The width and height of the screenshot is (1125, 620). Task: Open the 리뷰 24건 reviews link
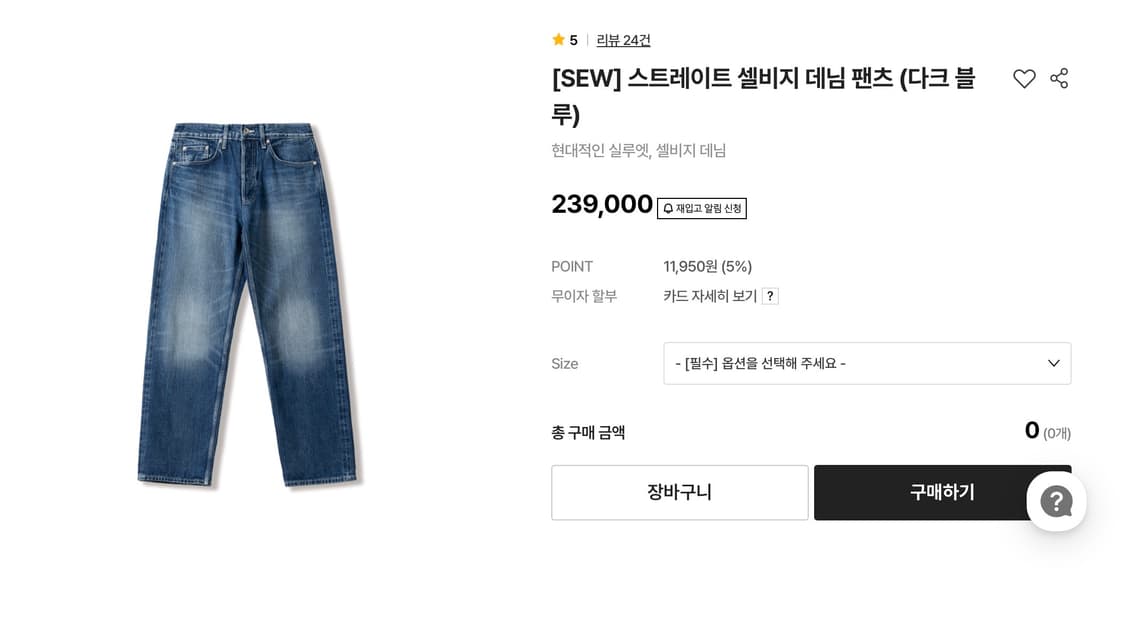tap(623, 40)
